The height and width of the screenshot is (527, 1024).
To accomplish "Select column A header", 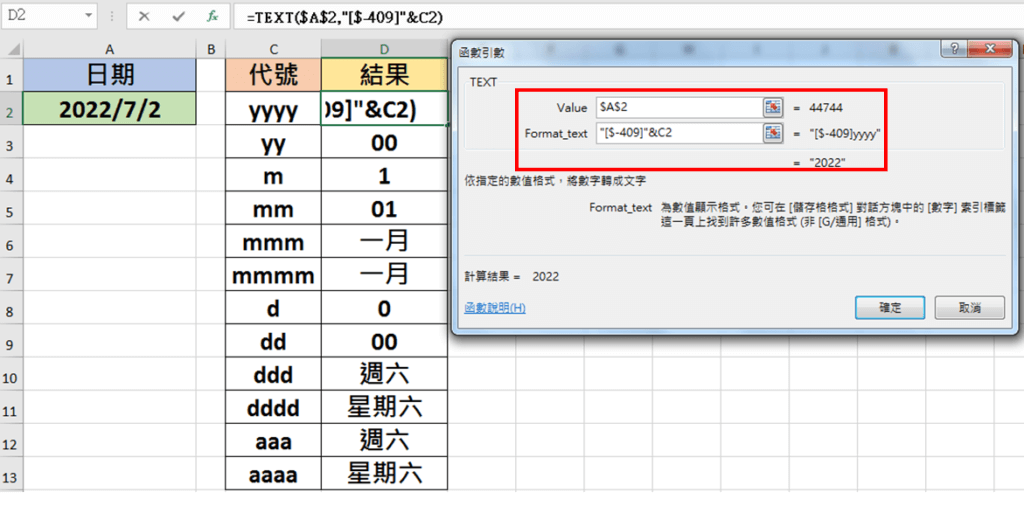I will [x=109, y=49].
